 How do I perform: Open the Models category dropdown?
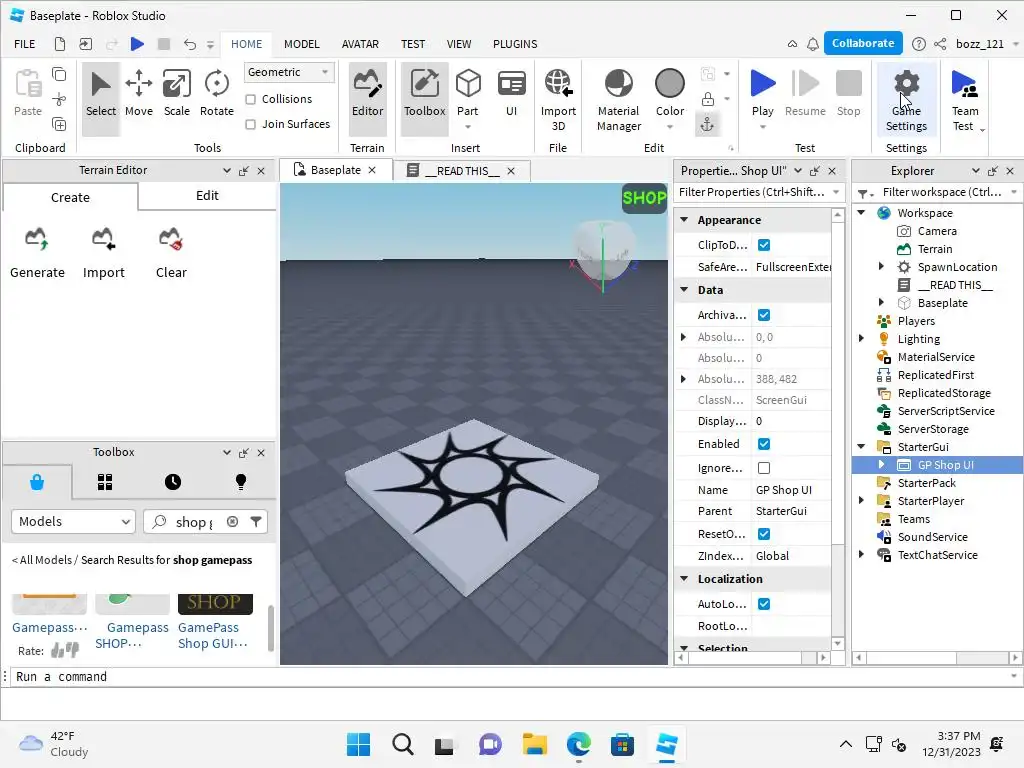click(73, 521)
